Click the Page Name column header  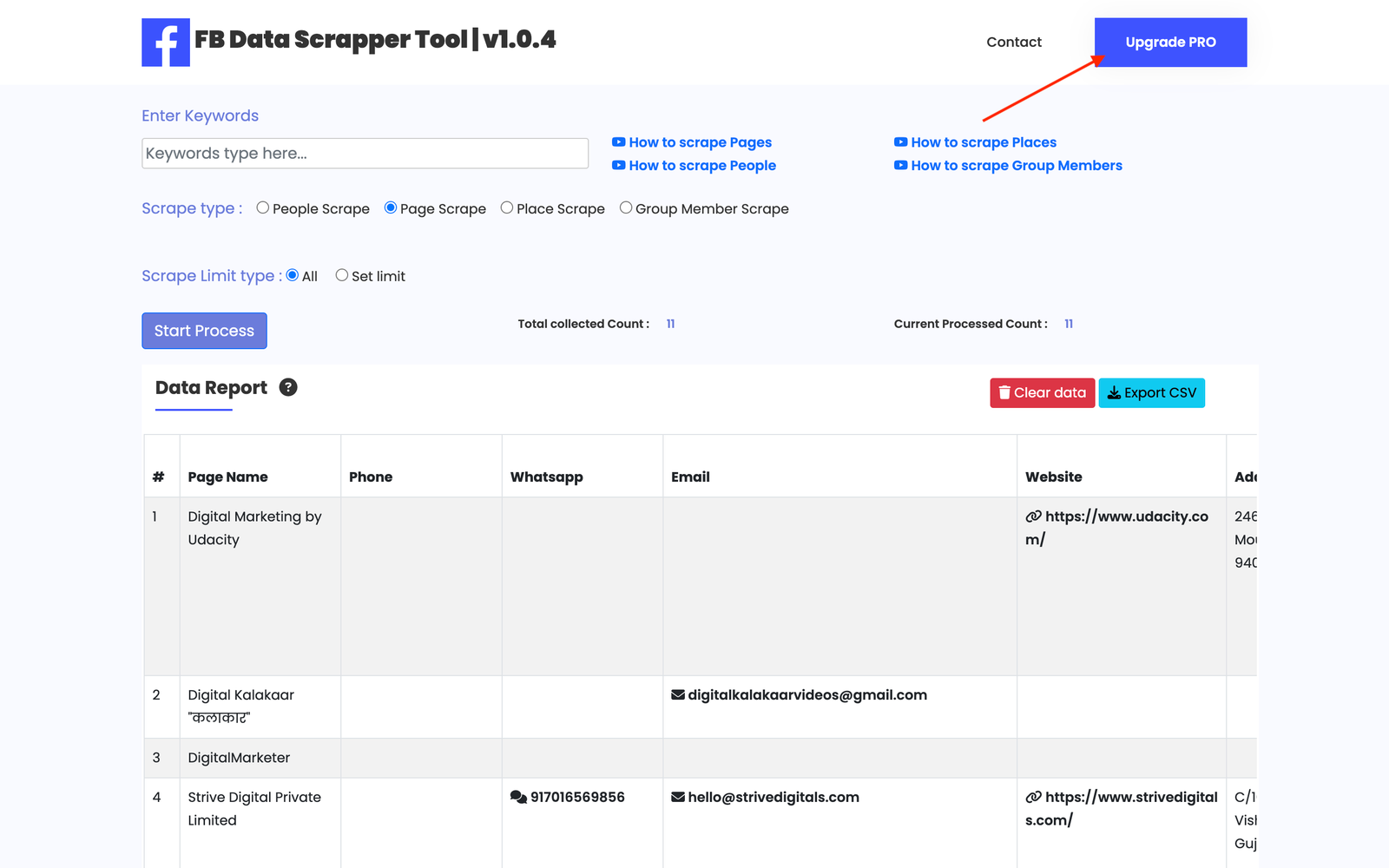click(x=227, y=477)
